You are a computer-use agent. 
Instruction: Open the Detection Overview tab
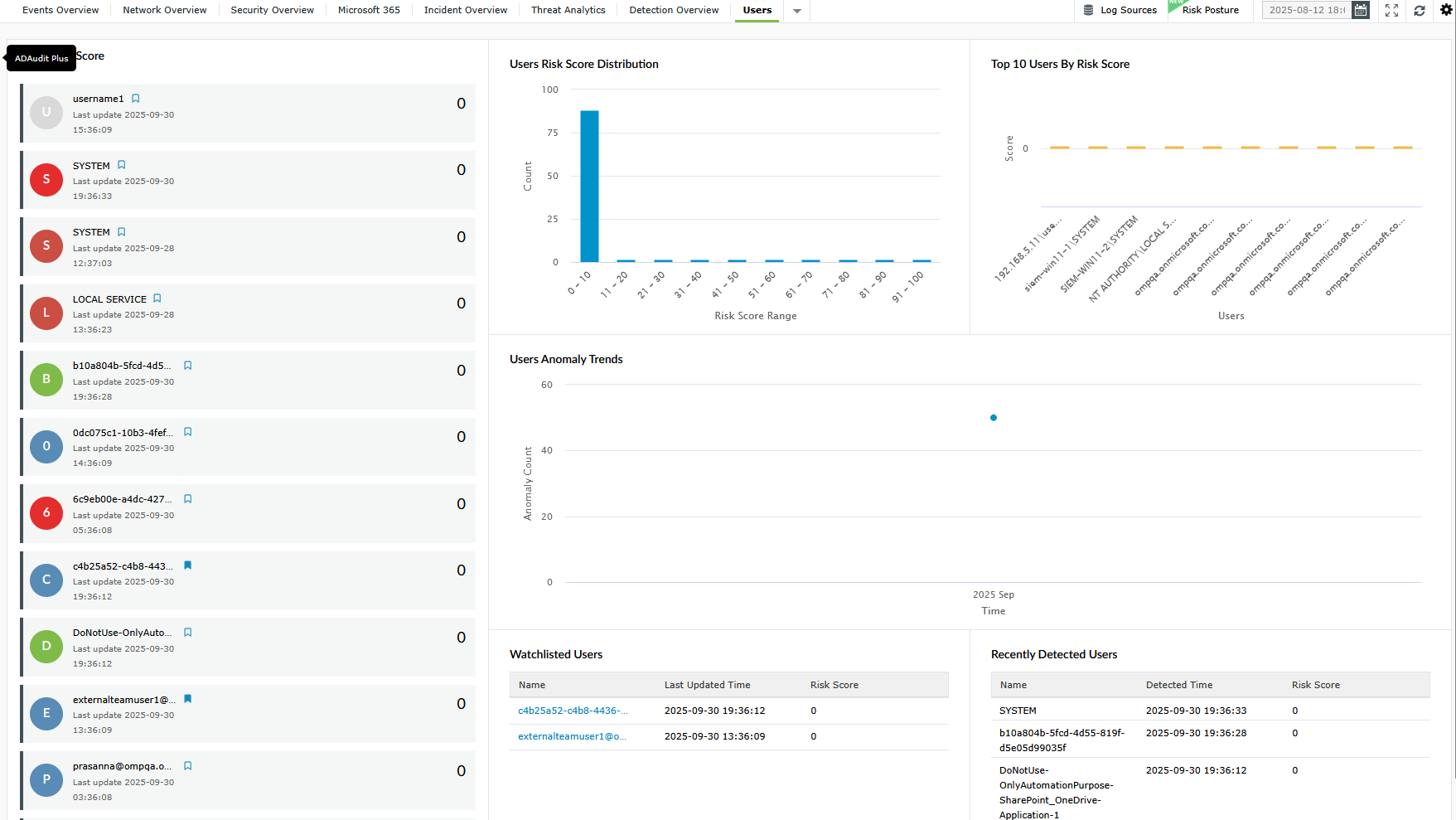click(674, 10)
